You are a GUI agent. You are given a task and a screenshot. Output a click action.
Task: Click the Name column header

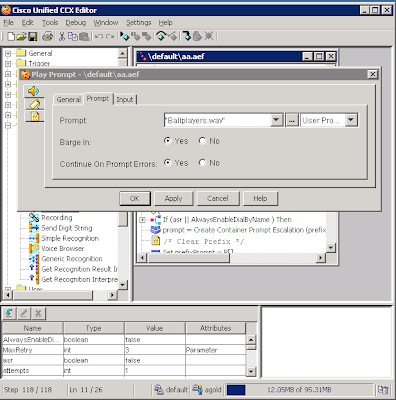coord(33,328)
